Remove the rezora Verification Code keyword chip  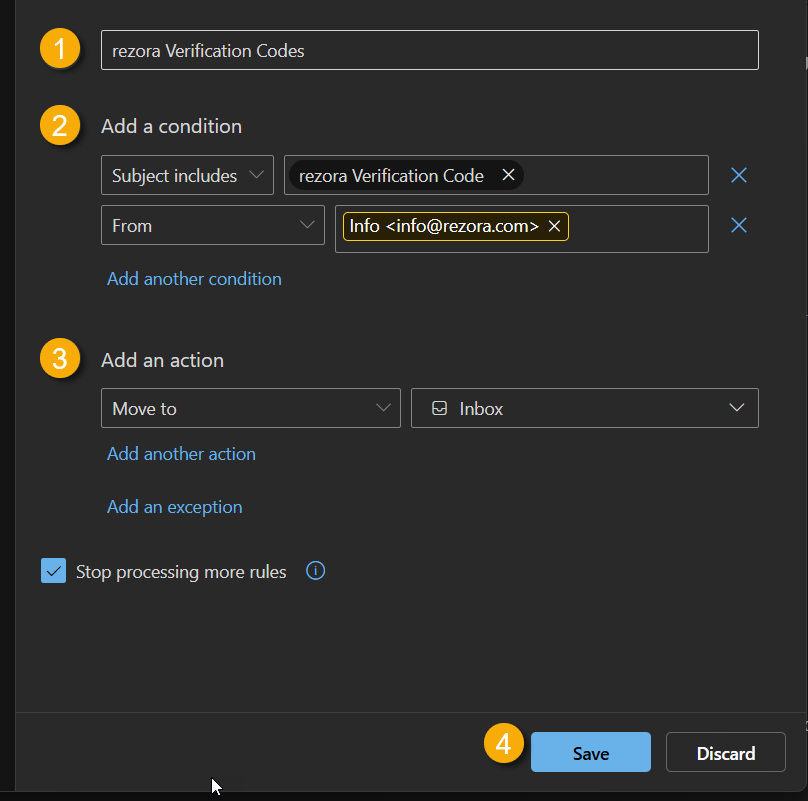click(x=508, y=175)
